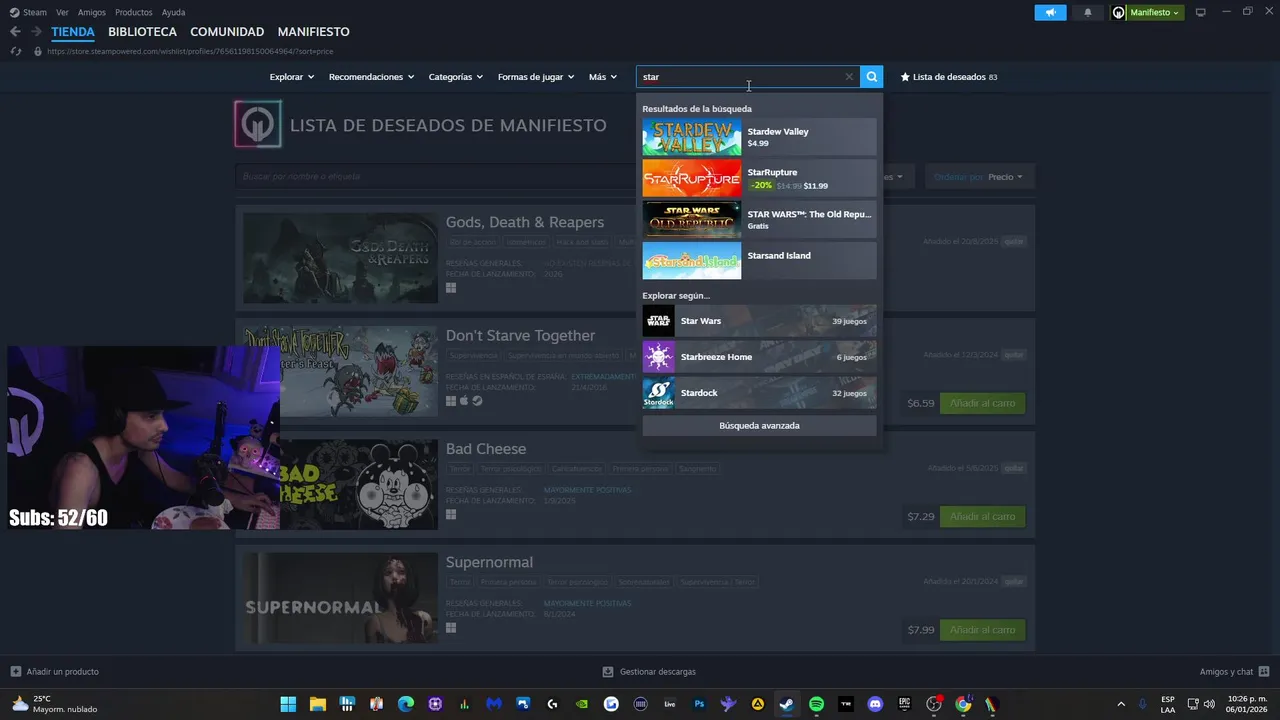Open the Productos menu
The height and width of the screenshot is (720, 1280).
134,12
